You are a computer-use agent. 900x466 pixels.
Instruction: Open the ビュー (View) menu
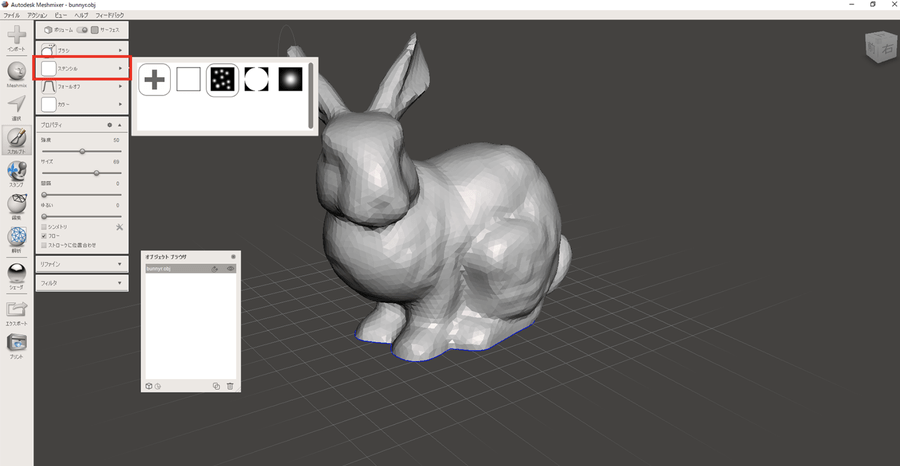click(62, 16)
